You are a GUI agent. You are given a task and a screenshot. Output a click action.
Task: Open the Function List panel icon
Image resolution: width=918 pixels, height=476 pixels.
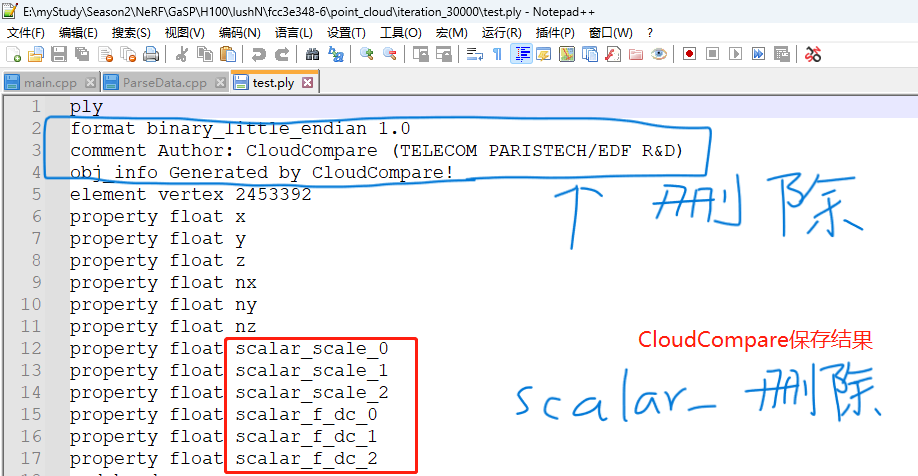click(613, 54)
